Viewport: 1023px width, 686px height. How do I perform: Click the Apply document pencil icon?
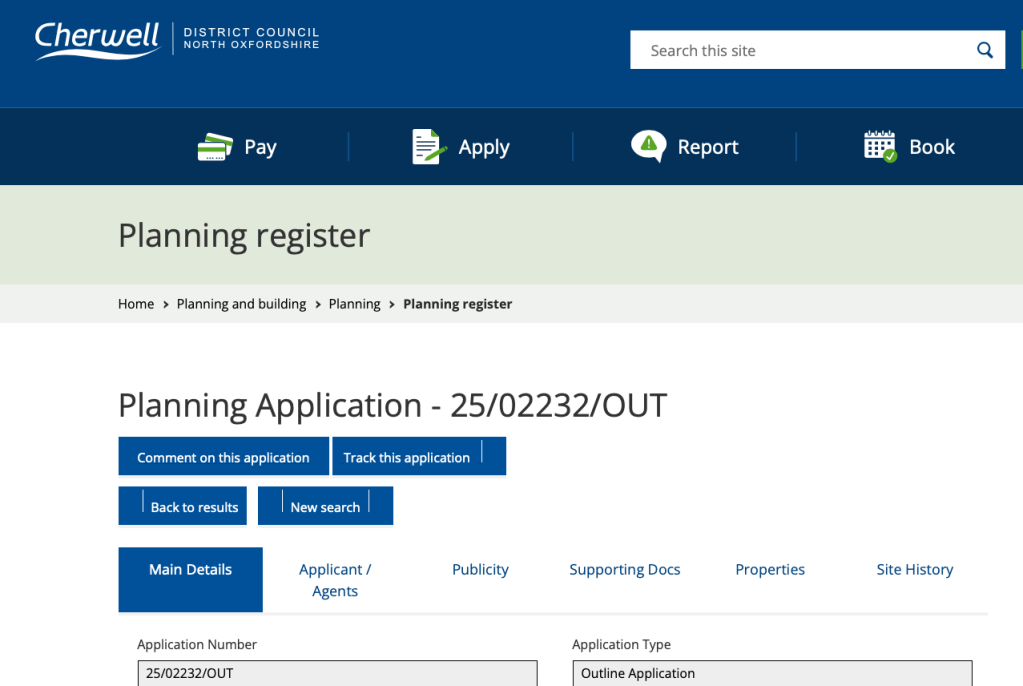point(429,147)
